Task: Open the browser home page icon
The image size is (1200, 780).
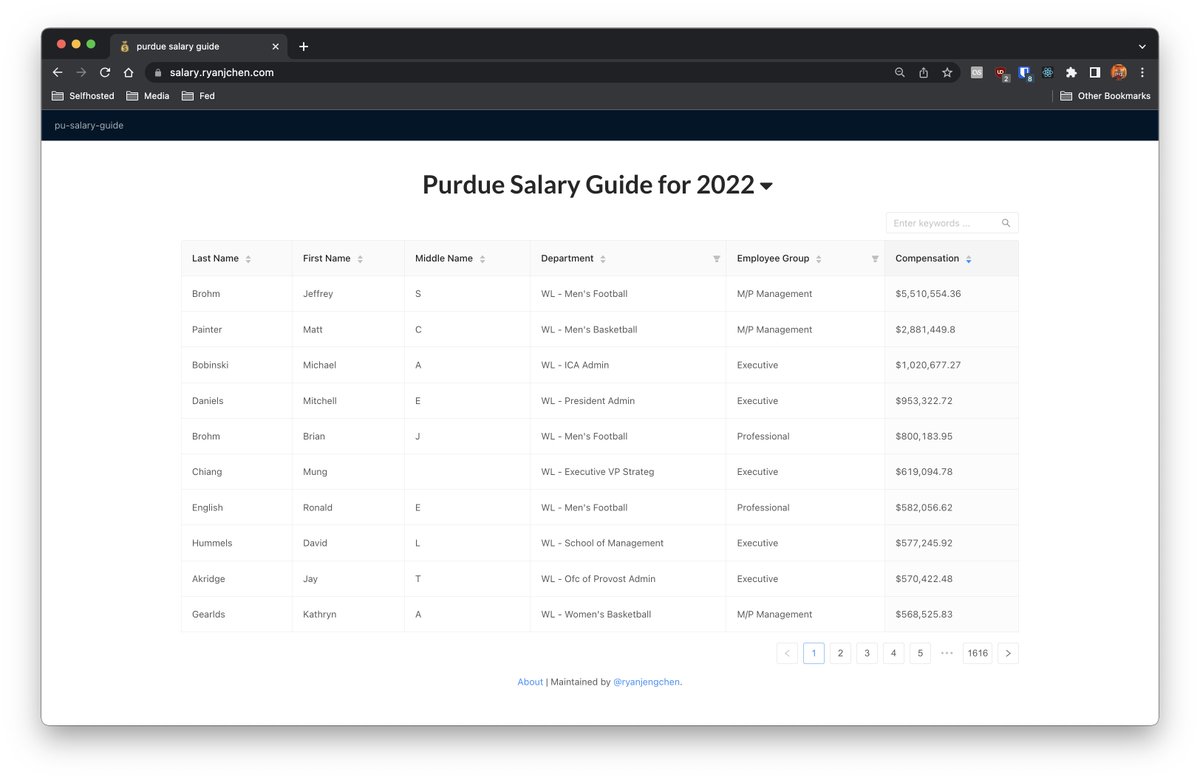Action: [x=129, y=72]
